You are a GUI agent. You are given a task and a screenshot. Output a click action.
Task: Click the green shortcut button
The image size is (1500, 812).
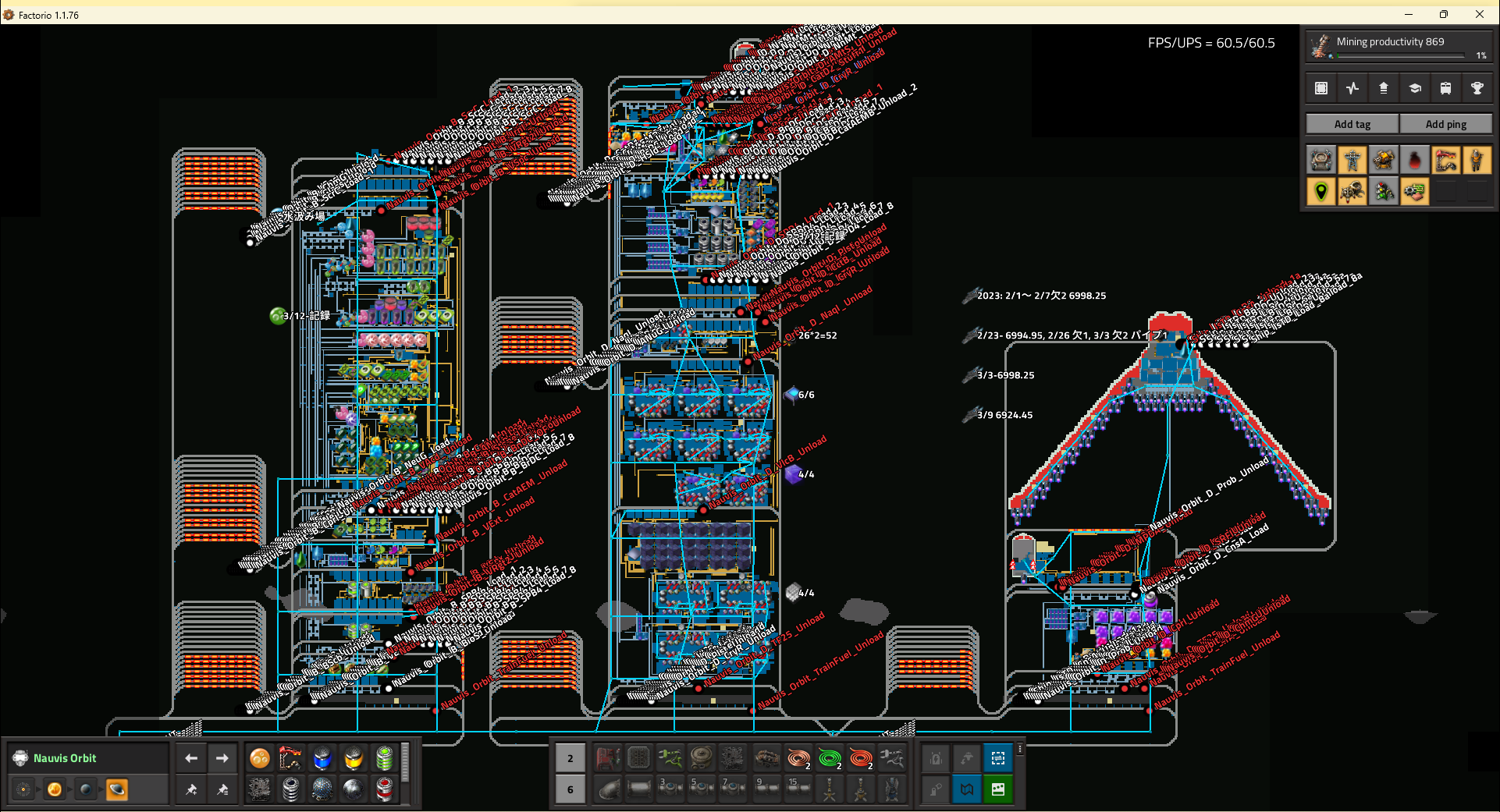point(998,789)
